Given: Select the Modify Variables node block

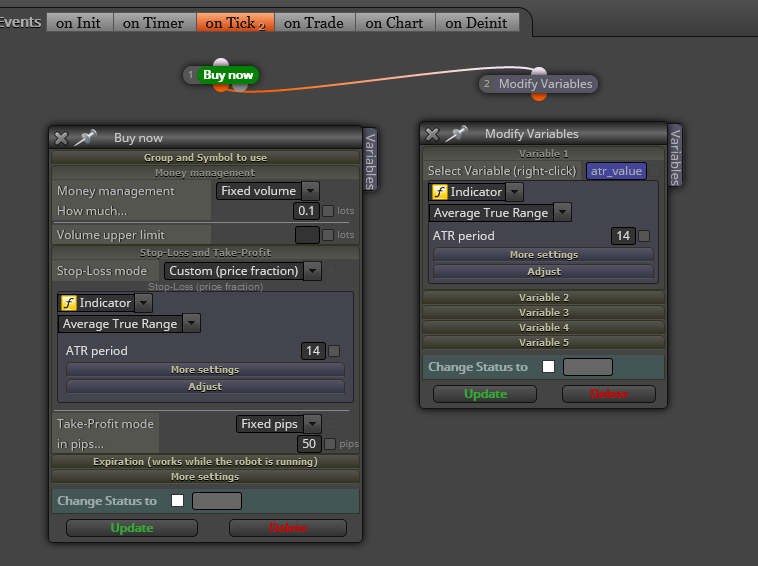Looking at the screenshot, I should 545,84.
